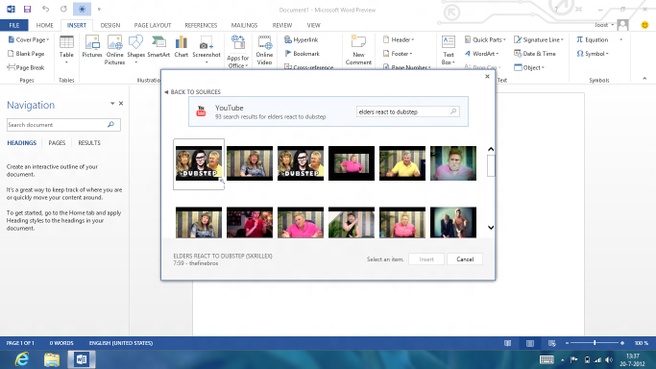Switch to Web Layout view in status bar
Screen dimensions: 656x369
552,343
